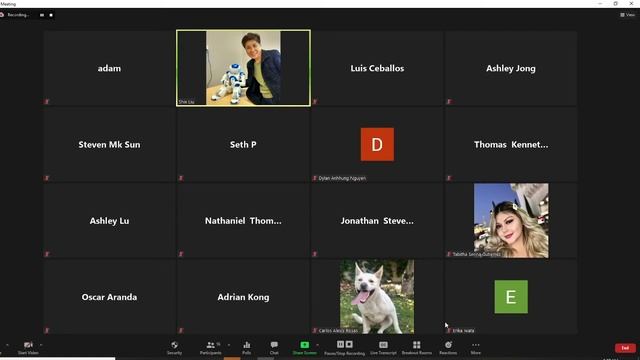
Task: Click muted mic icon on Oscar Aranda tile
Action: click(47, 330)
